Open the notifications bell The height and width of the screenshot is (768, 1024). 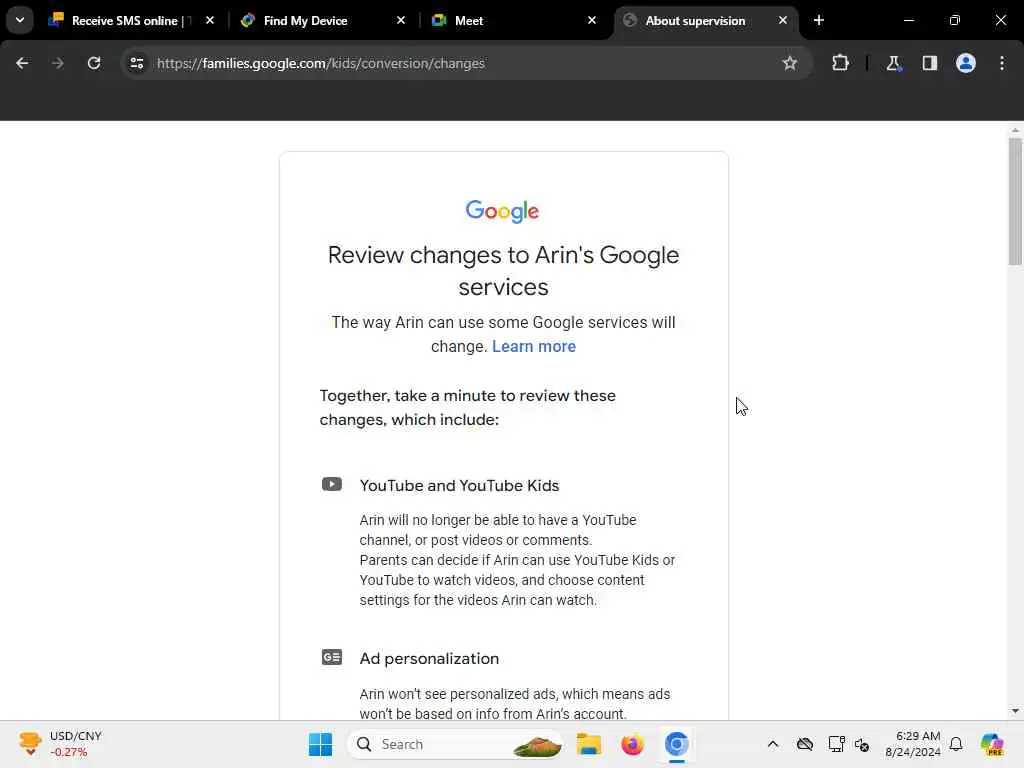pos(956,744)
